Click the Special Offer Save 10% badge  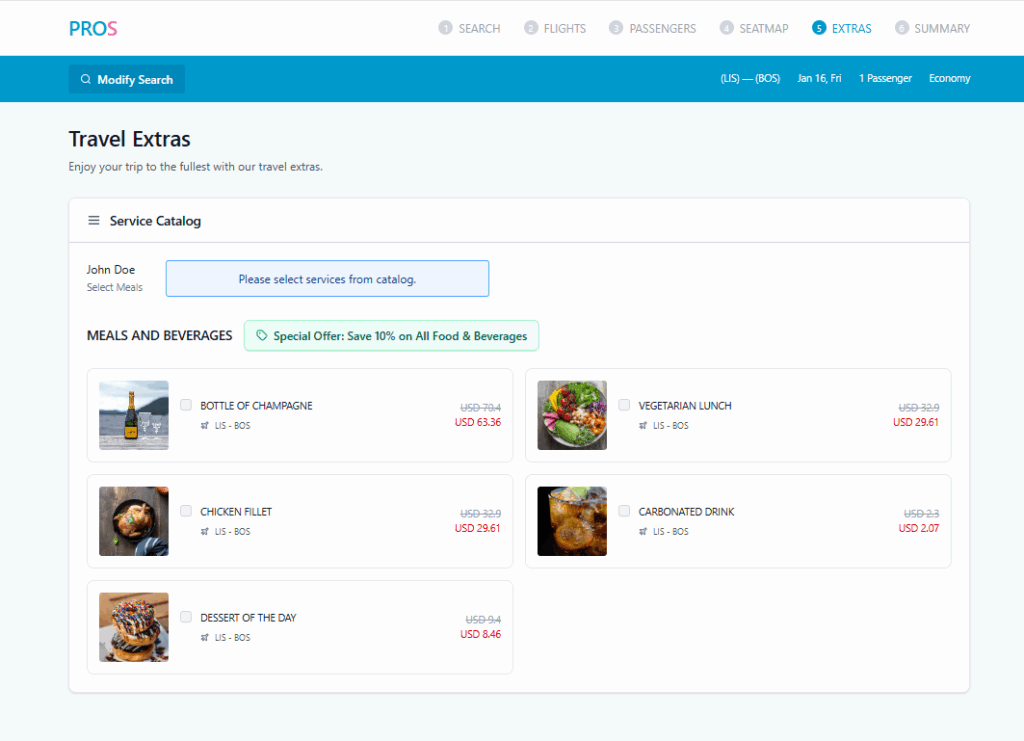392,336
